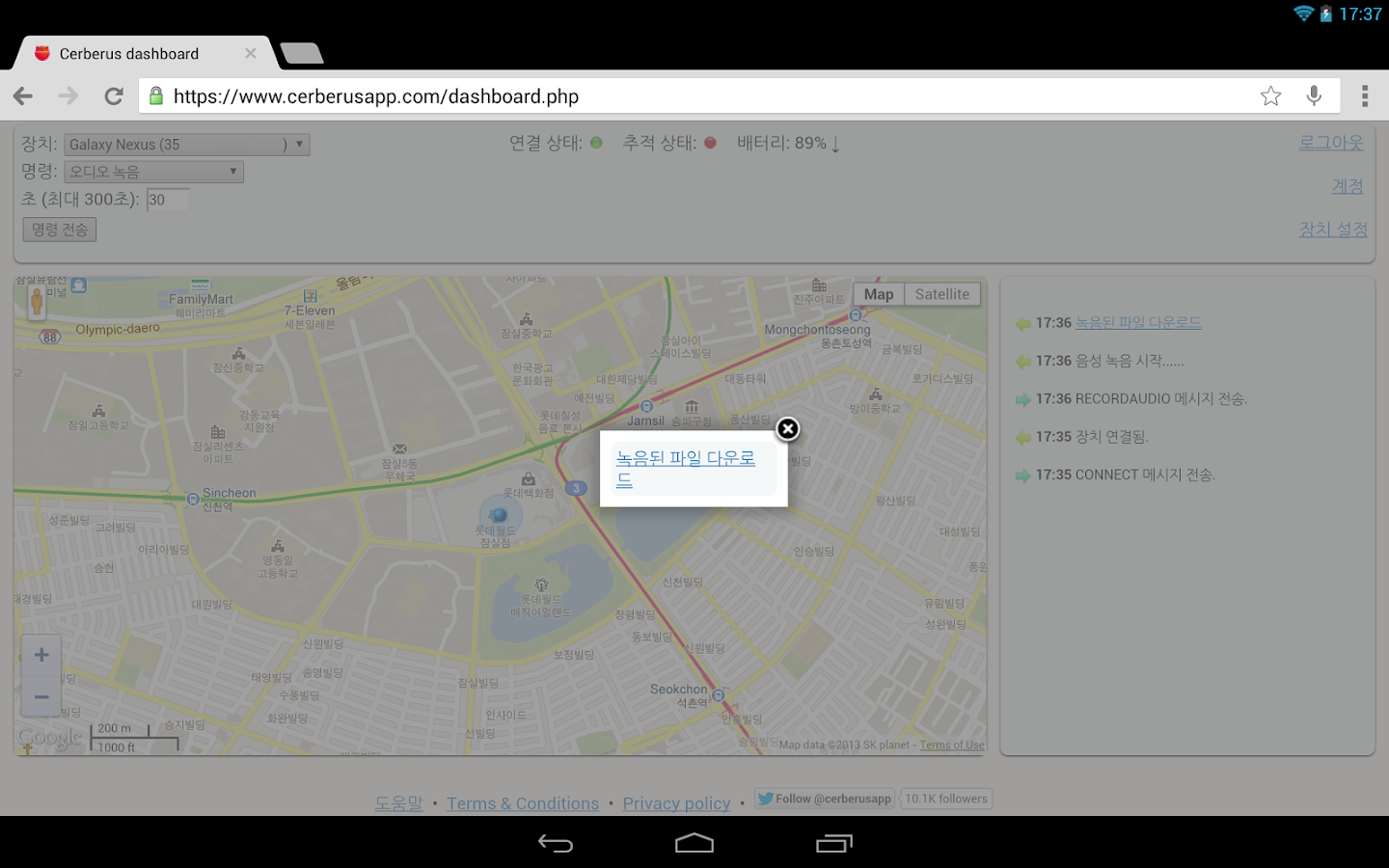Log out via the 로그아웃 link

[x=1331, y=141]
